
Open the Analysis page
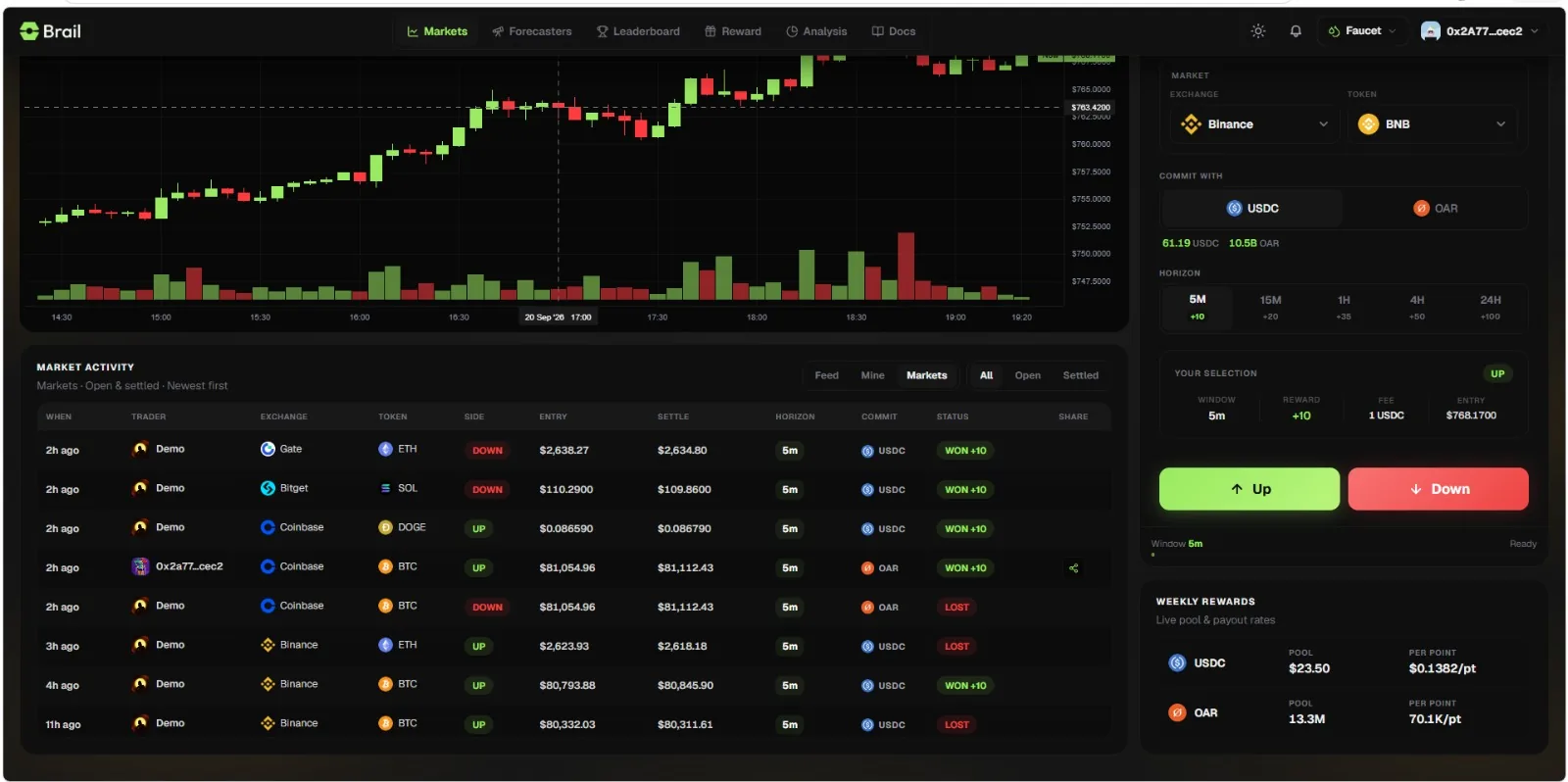[816, 31]
